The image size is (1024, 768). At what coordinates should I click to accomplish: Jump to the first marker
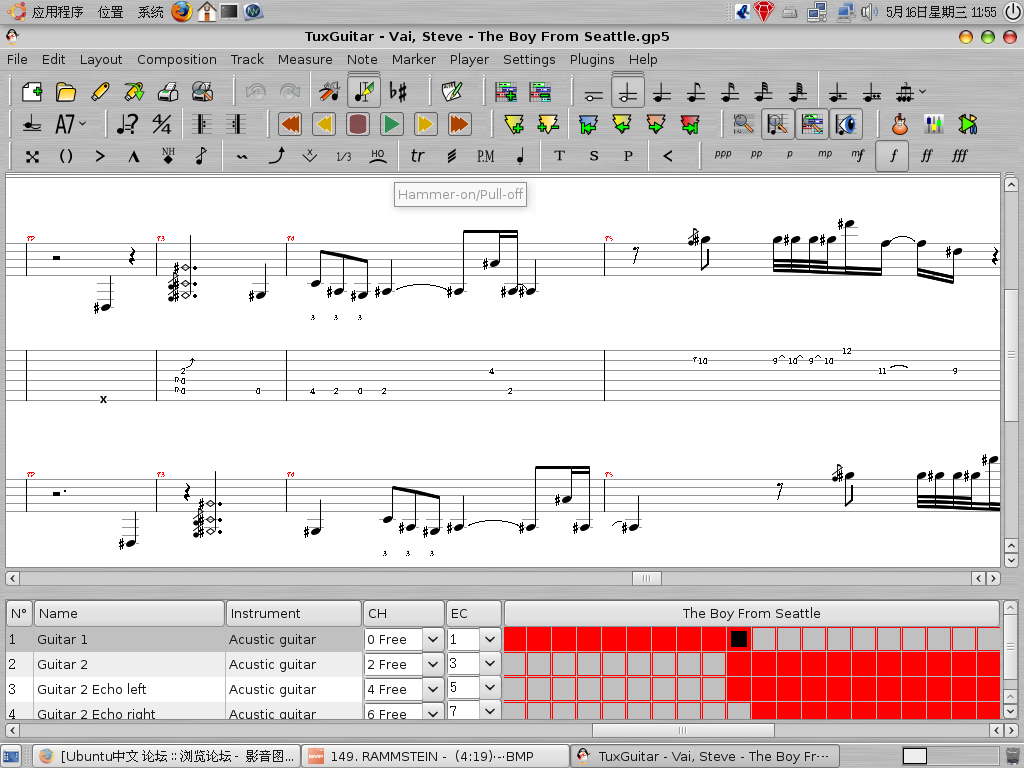pos(588,124)
